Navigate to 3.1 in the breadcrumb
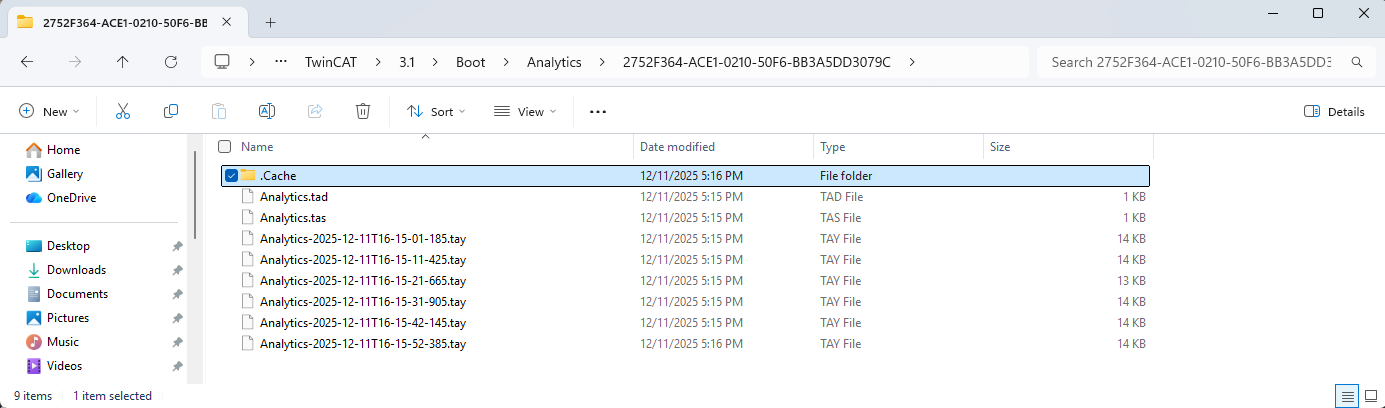 point(407,62)
